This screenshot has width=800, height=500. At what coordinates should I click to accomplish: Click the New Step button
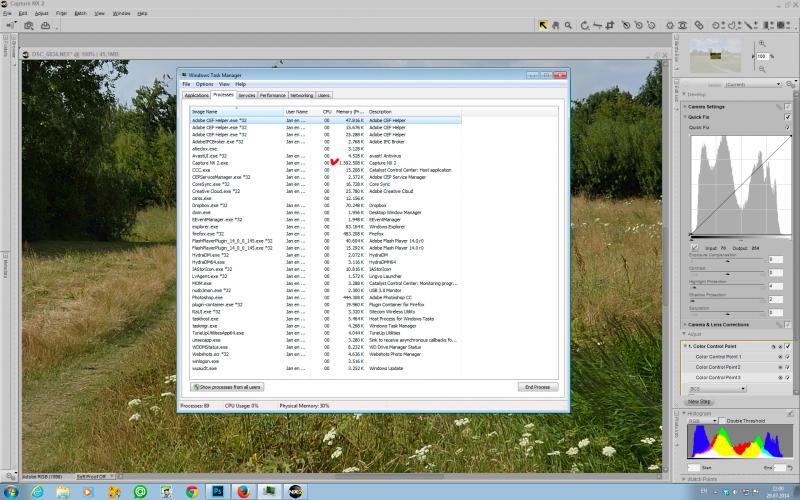699,402
